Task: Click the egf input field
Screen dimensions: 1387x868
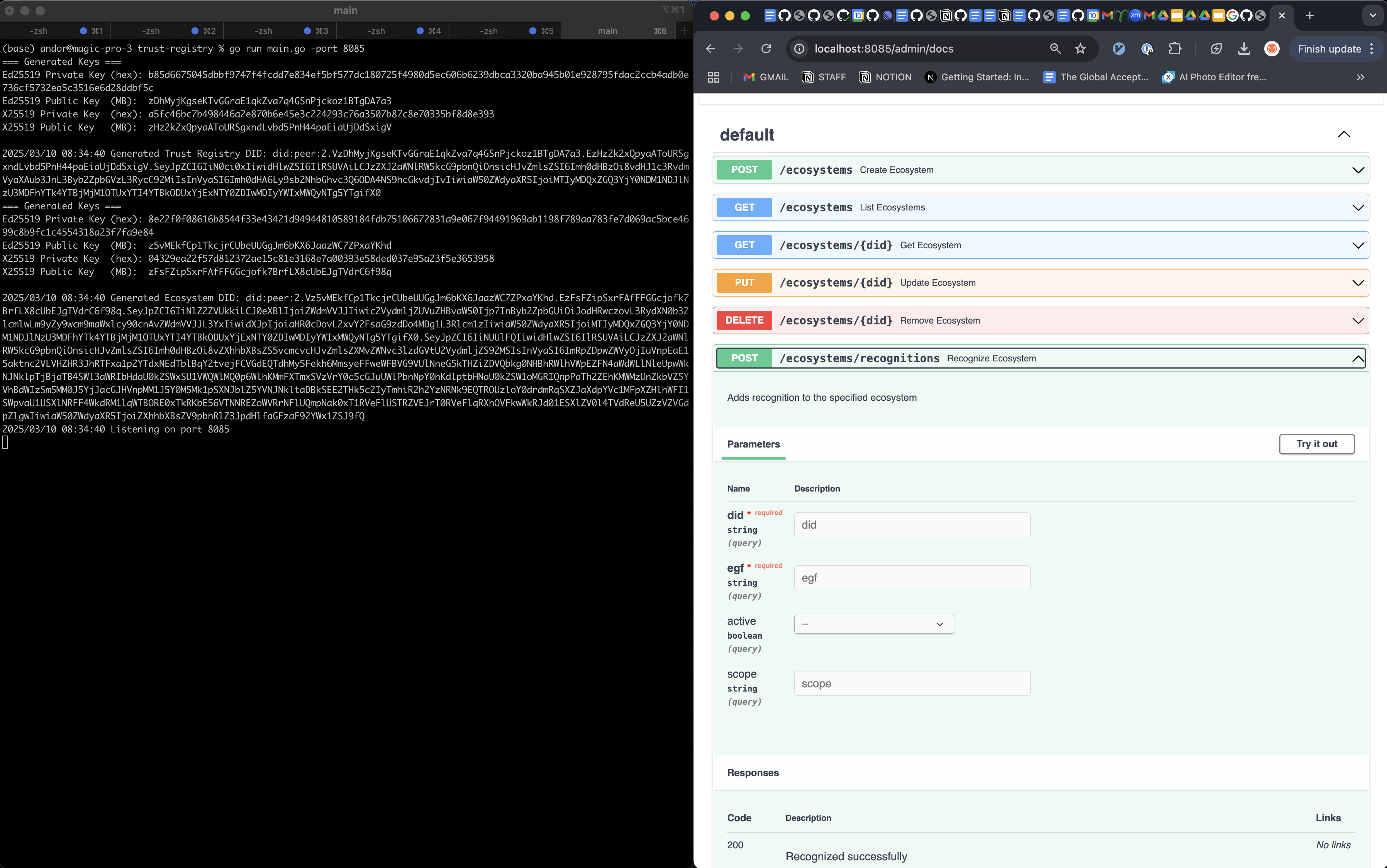Action: [x=912, y=578]
